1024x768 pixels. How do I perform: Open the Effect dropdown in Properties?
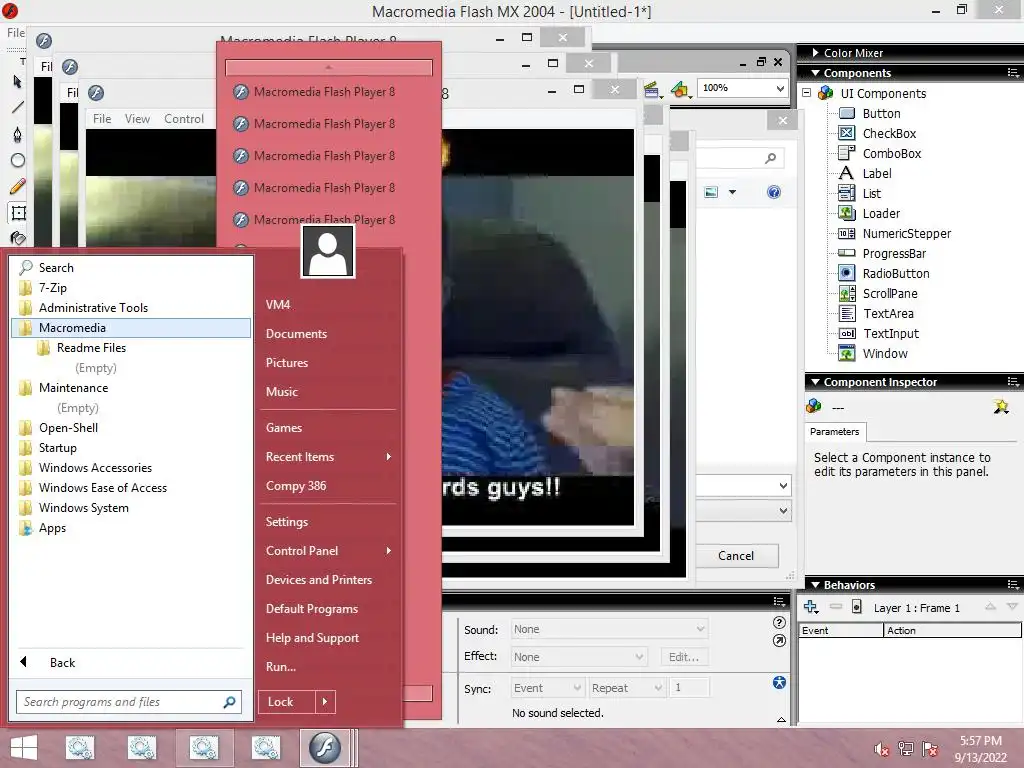point(579,657)
